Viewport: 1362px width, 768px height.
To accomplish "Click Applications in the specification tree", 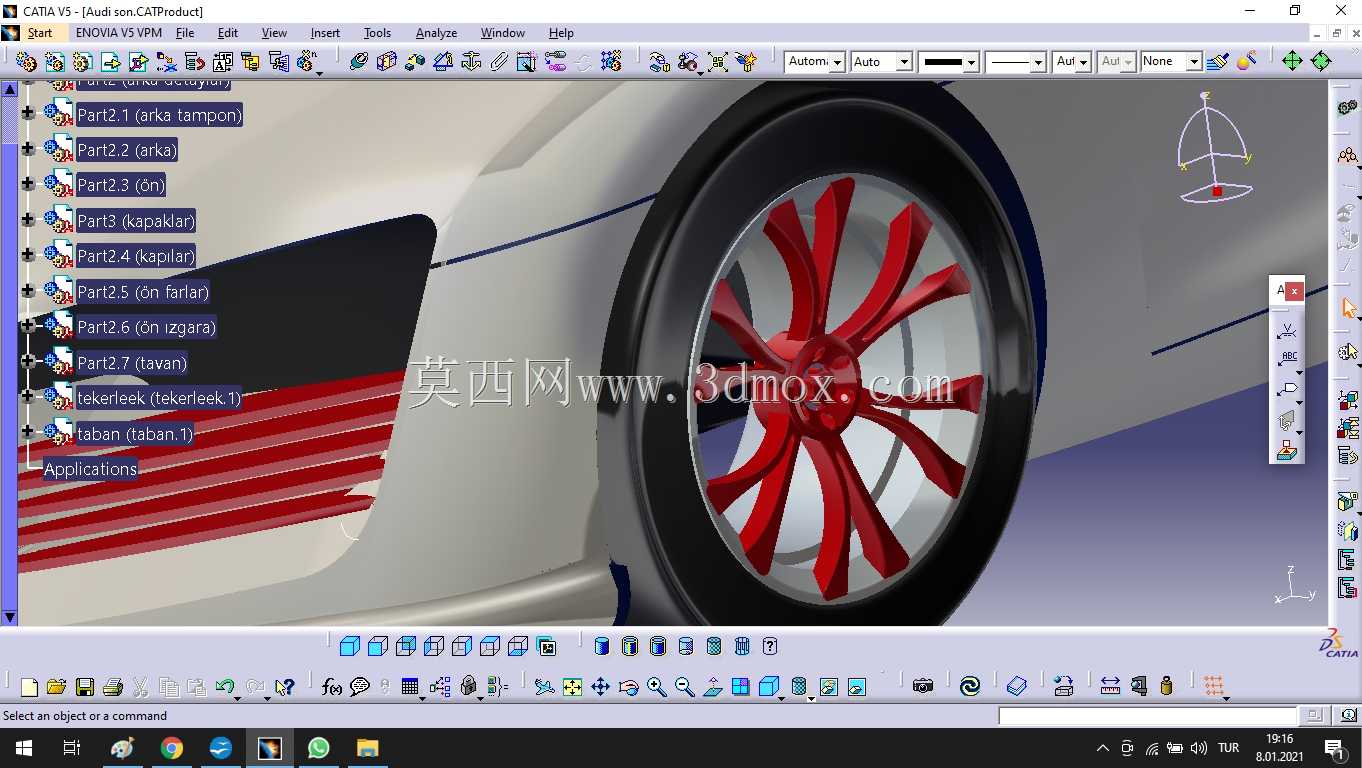I will [90, 469].
